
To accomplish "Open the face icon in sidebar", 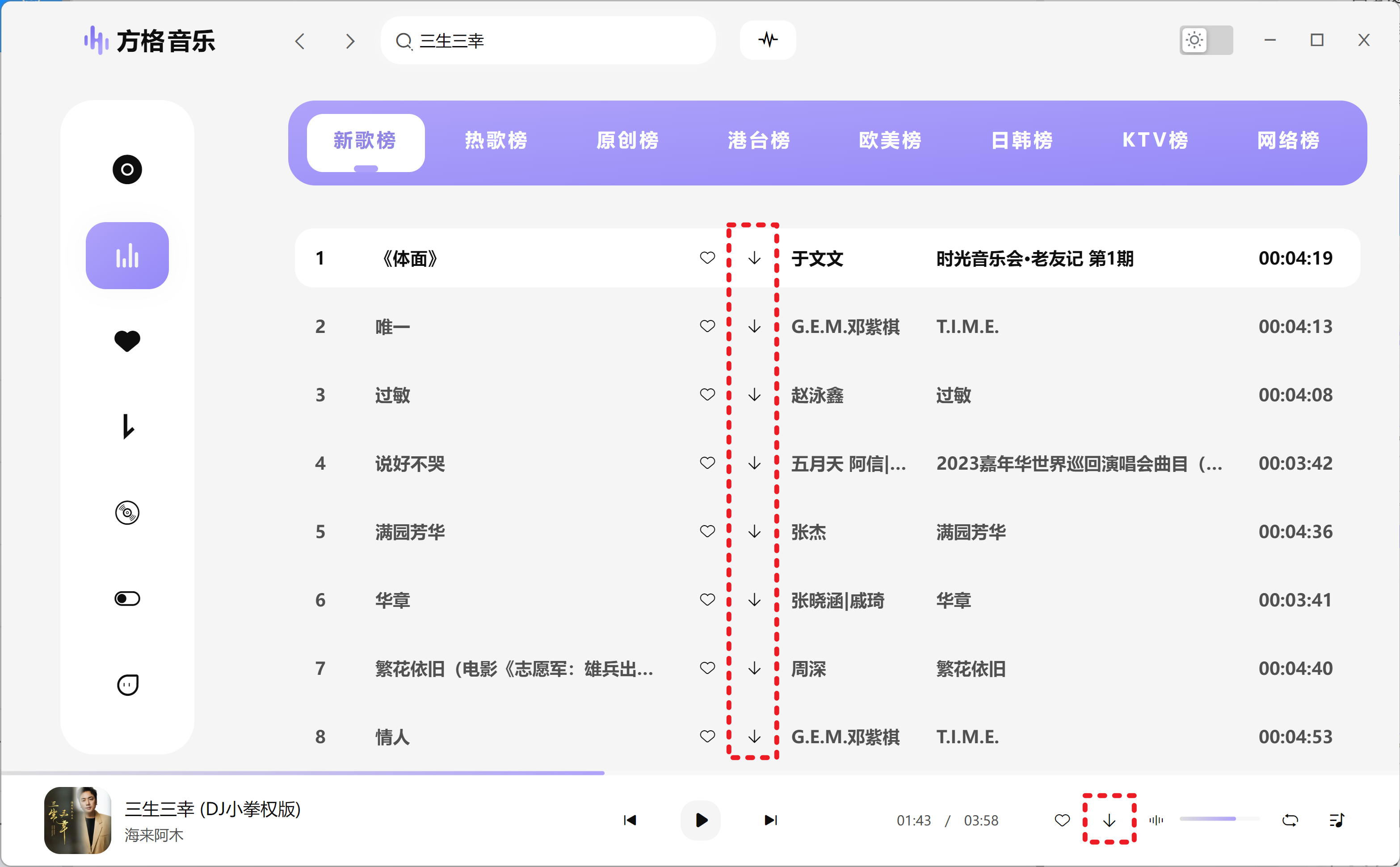I will click(127, 685).
